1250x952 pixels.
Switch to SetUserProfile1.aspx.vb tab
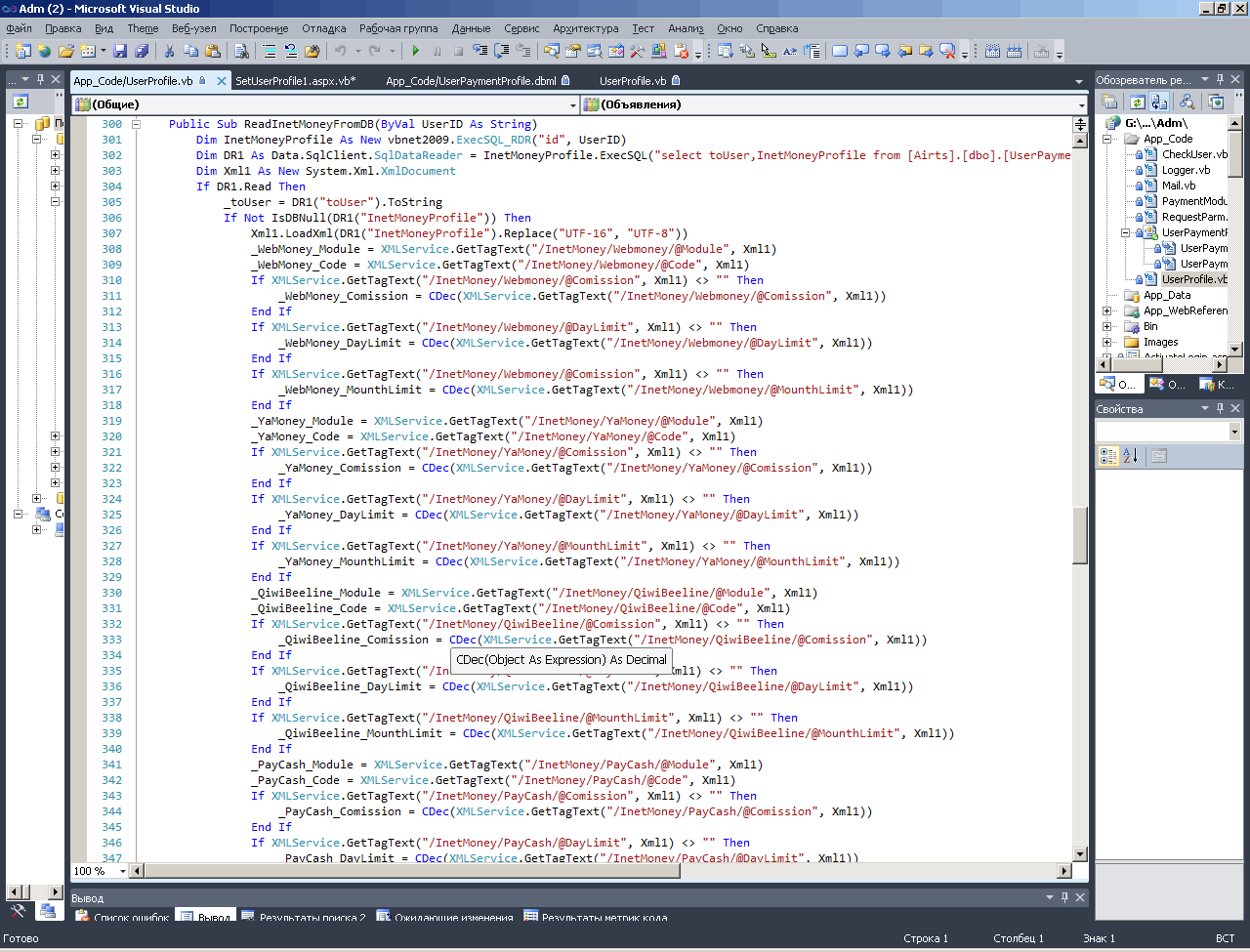(x=295, y=81)
